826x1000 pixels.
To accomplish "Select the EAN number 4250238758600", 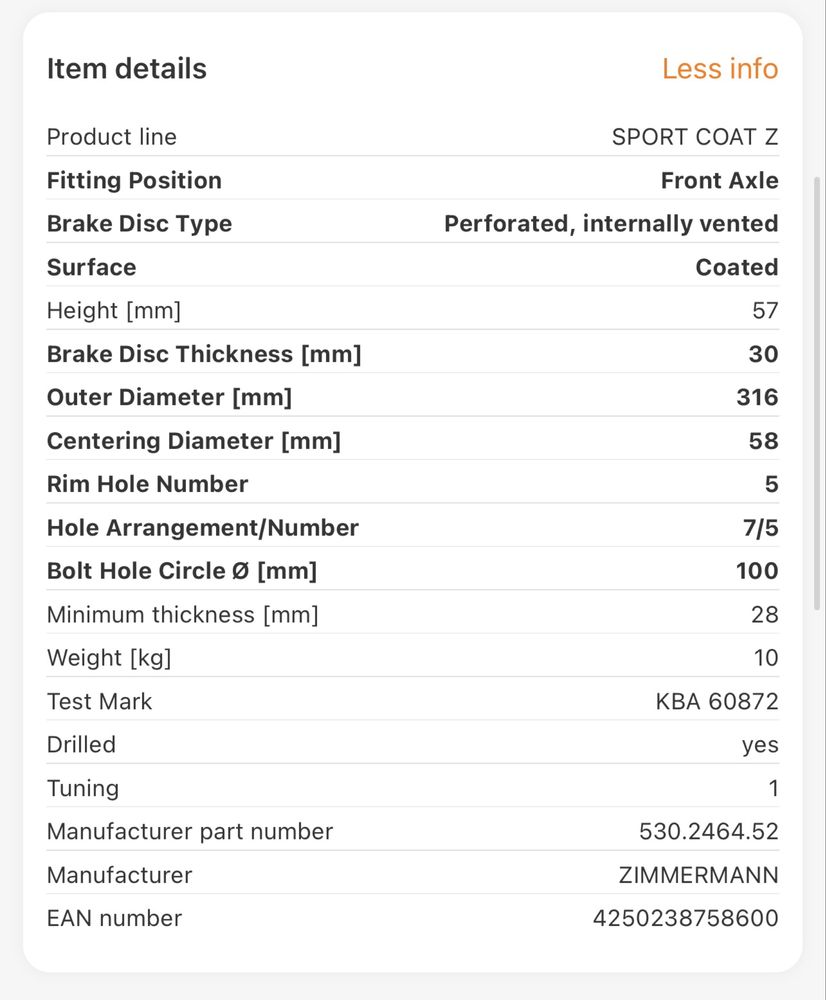I will point(686,918).
